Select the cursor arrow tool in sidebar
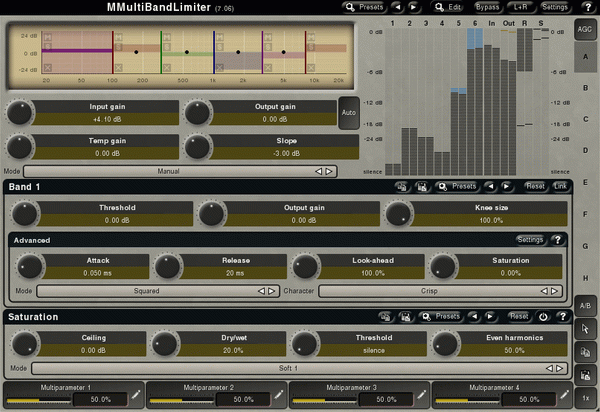The image size is (600, 412). pyautogui.click(x=585, y=329)
